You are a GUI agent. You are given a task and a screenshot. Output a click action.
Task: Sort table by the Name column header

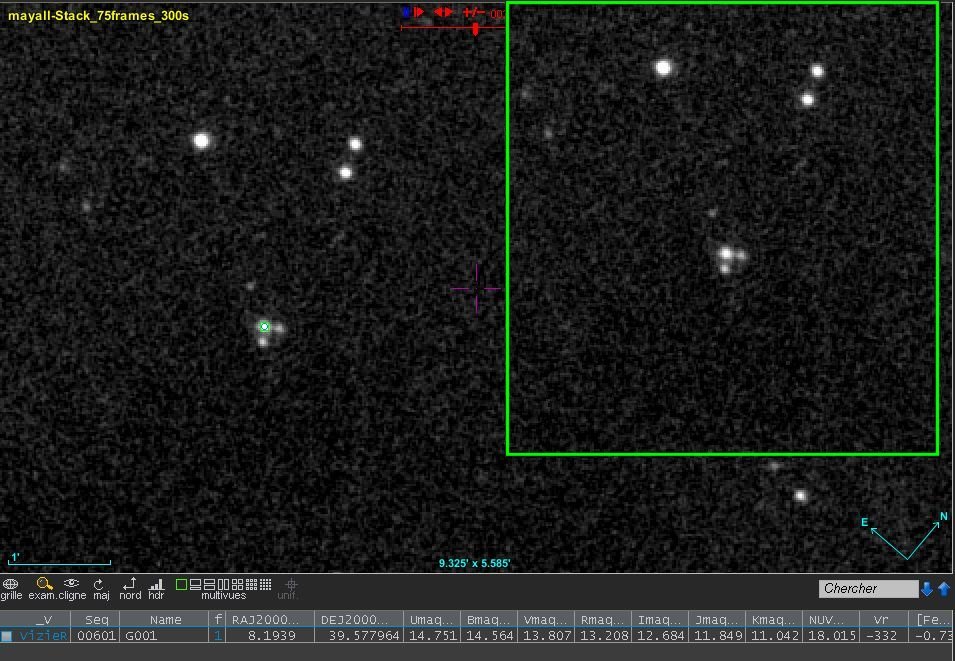click(165, 620)
